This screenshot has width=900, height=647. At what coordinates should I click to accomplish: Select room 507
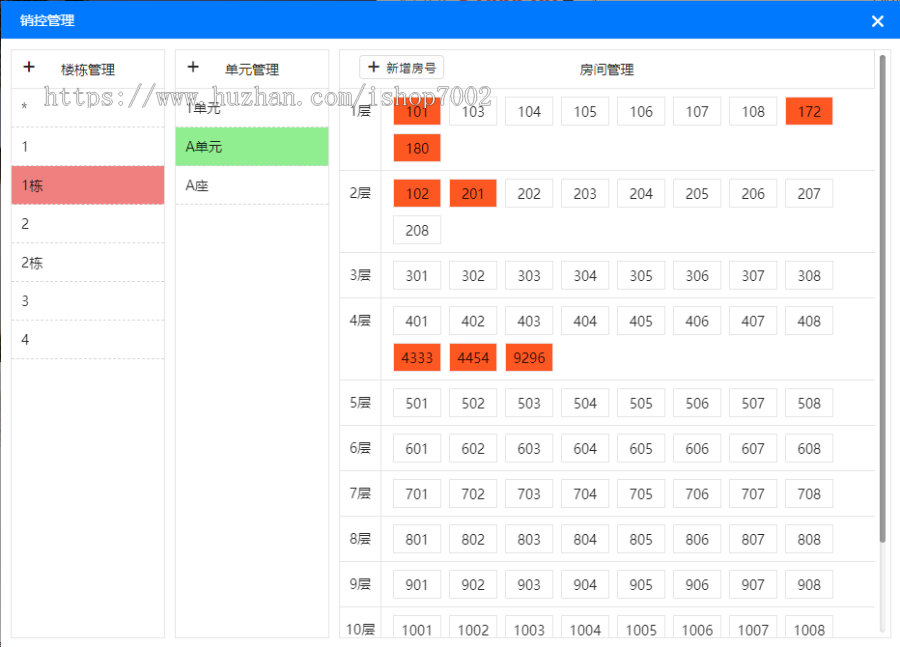click(753, 403)
